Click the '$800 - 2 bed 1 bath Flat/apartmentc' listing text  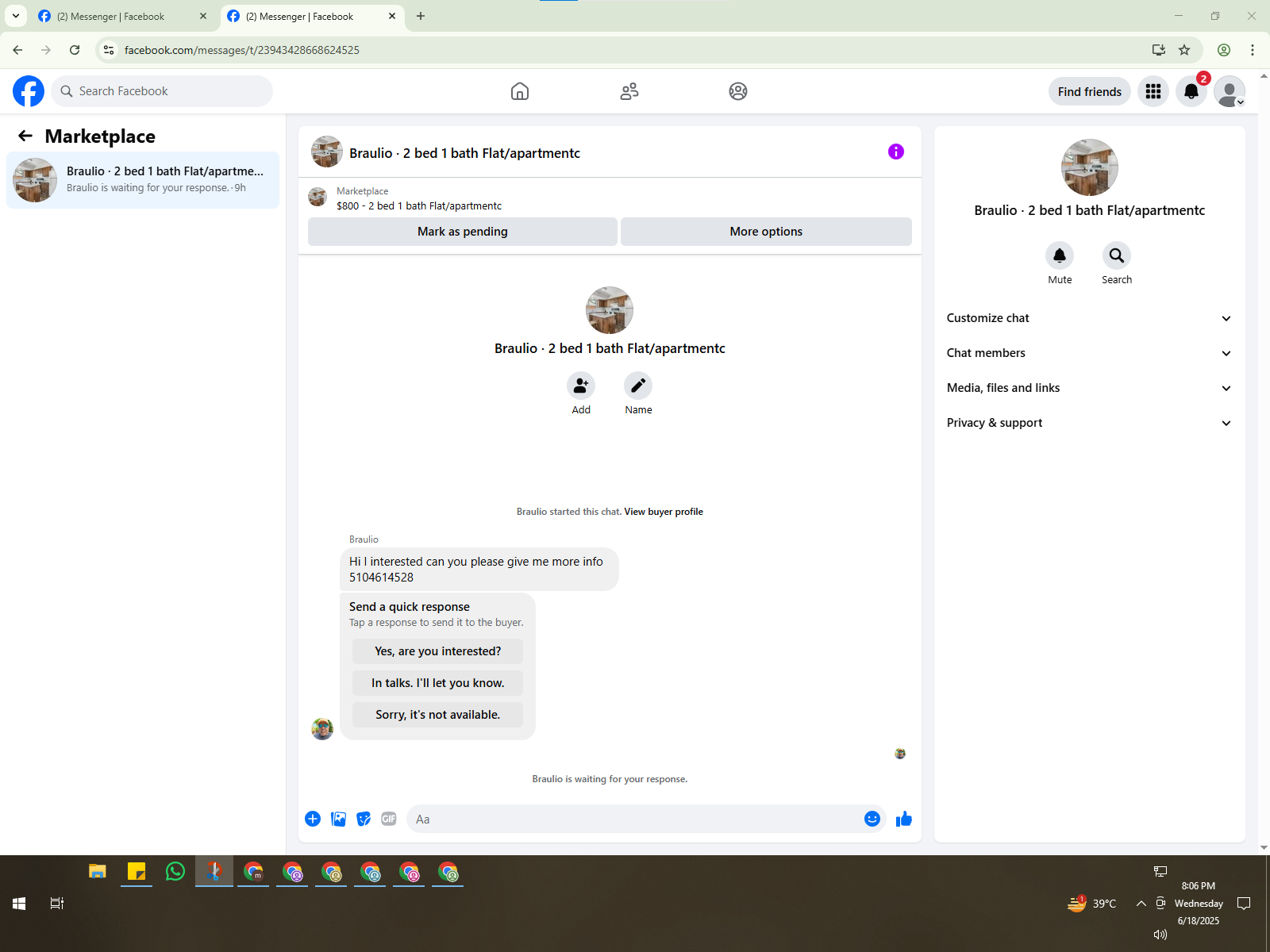(x=419, y=205)
